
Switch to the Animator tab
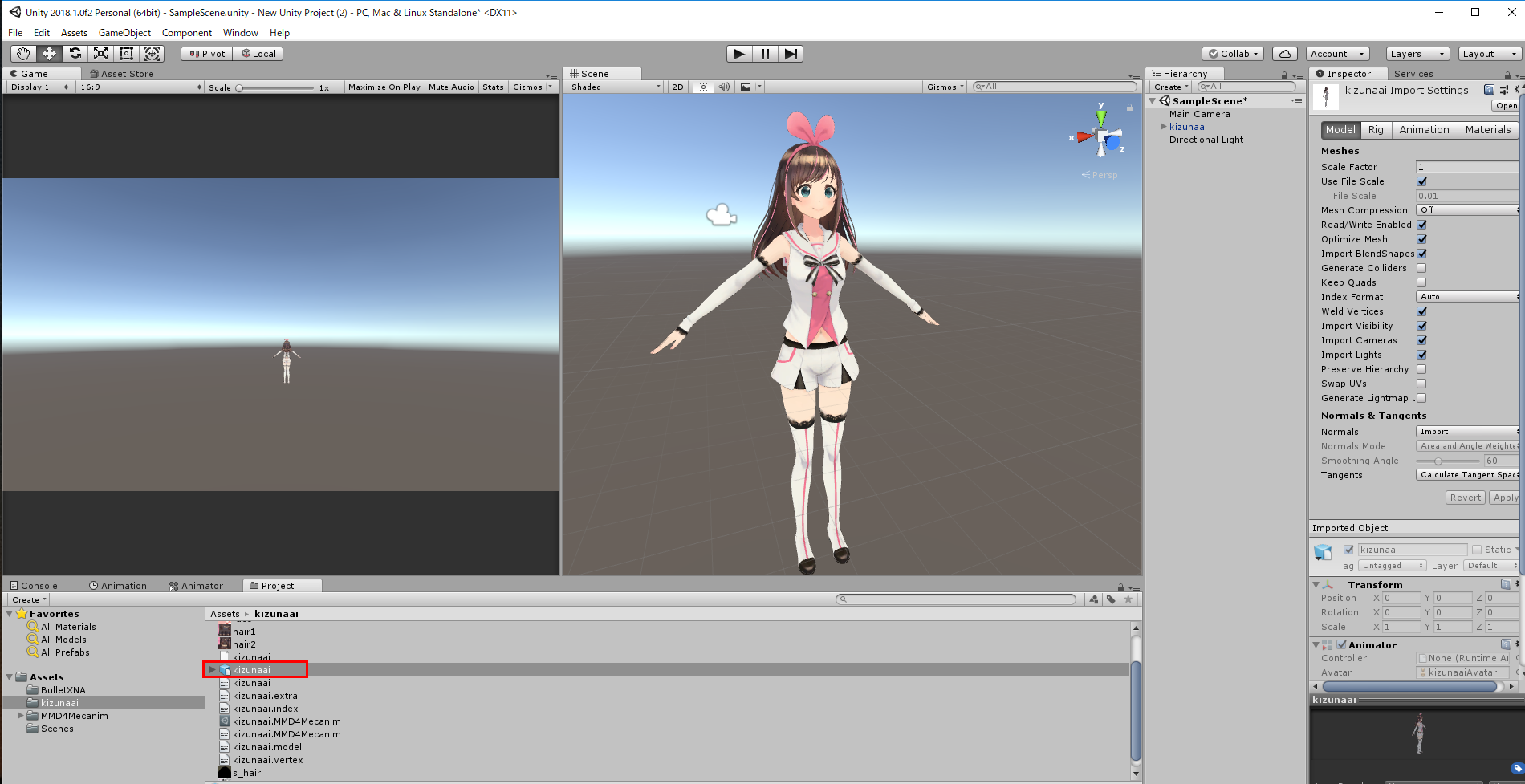pyautogui.click(x=196, y=586)
